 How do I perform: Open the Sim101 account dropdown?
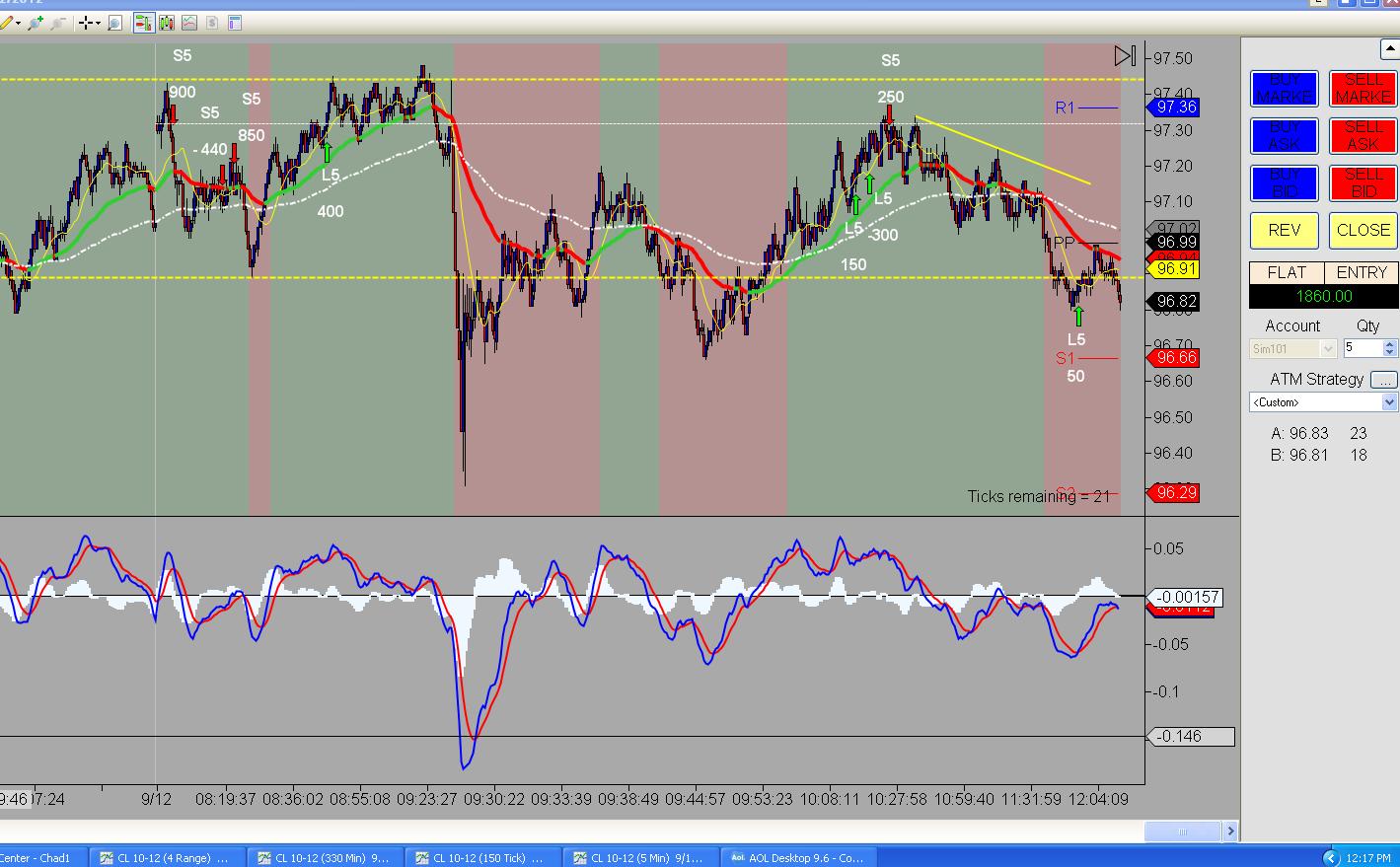1293,348
